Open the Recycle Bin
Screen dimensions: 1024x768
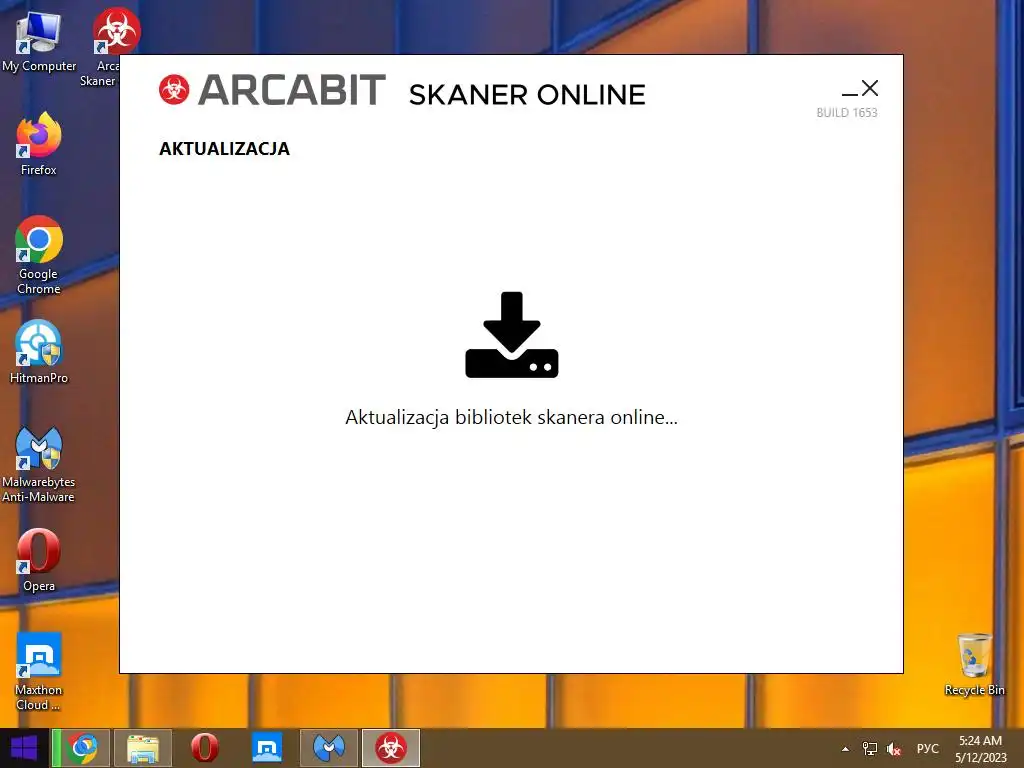pos(974,665)
